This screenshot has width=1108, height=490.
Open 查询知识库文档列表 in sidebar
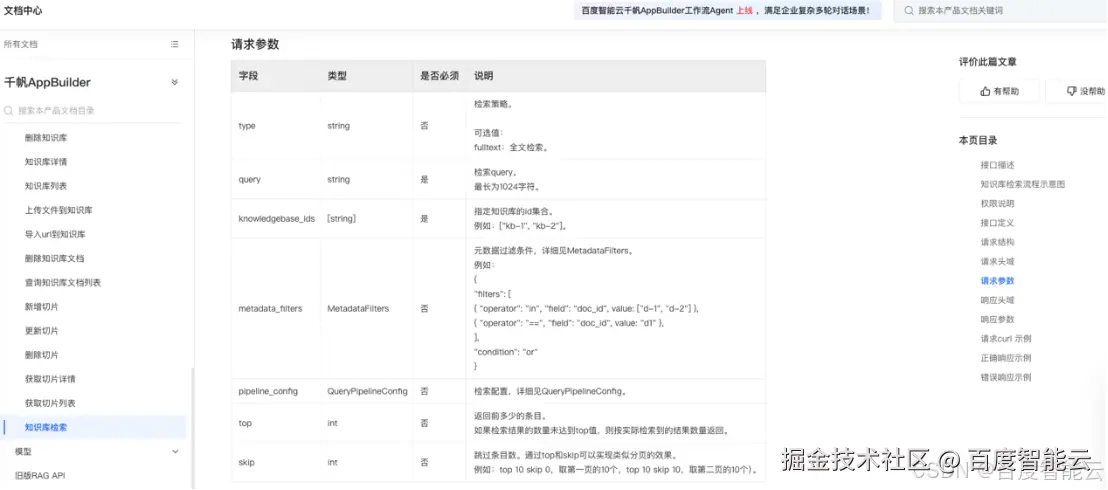point(63,283)
